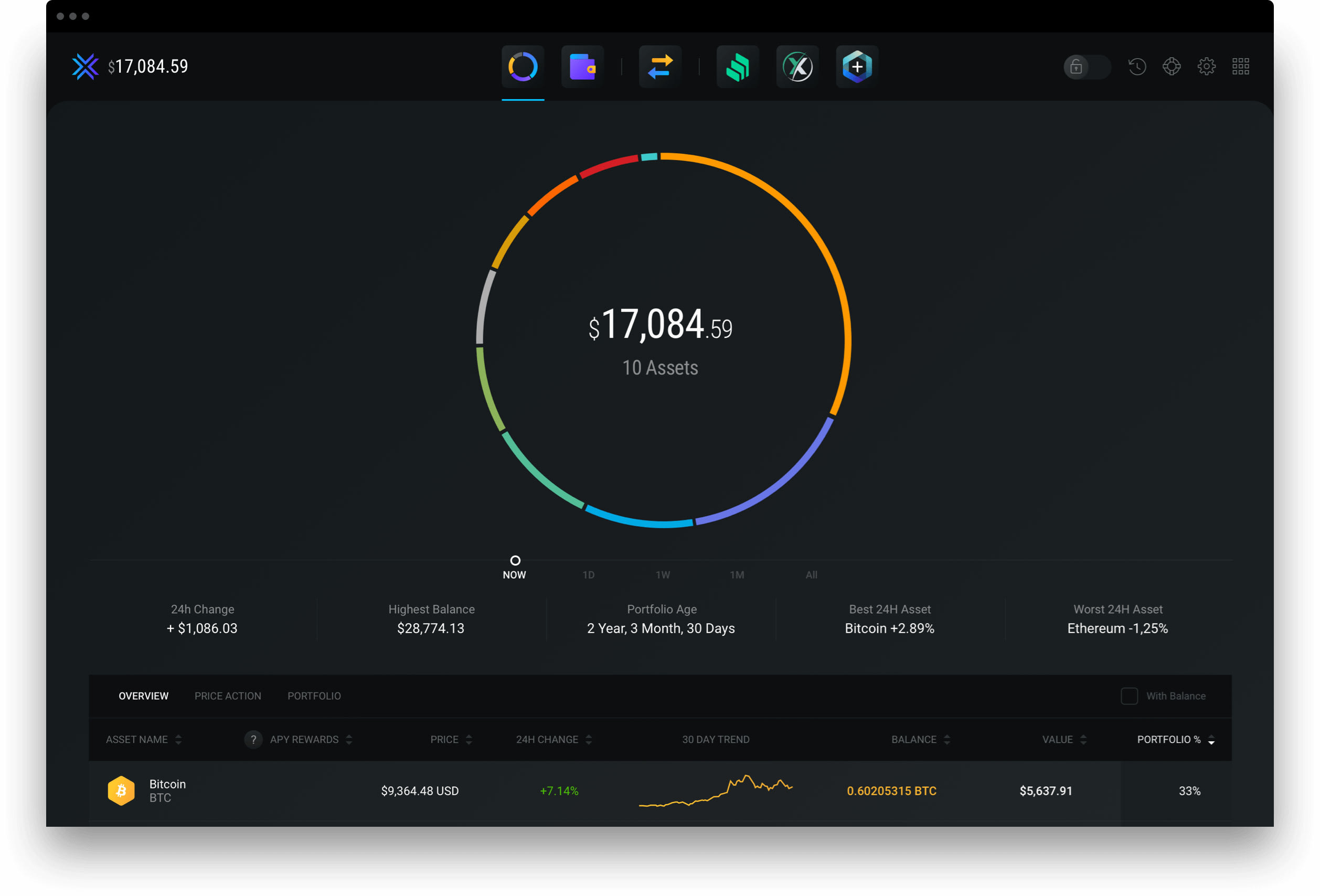
Task: Open the support lifesaver icon
Action: 1172,67
